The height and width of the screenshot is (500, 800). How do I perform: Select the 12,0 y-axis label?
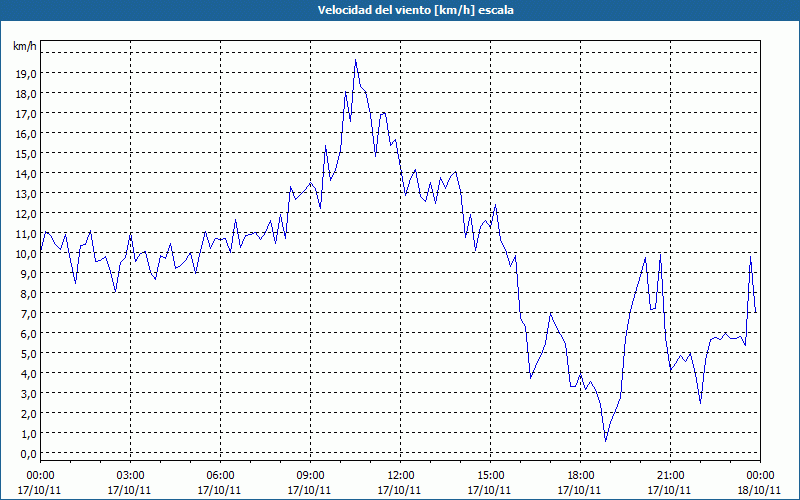coord(26,214)
